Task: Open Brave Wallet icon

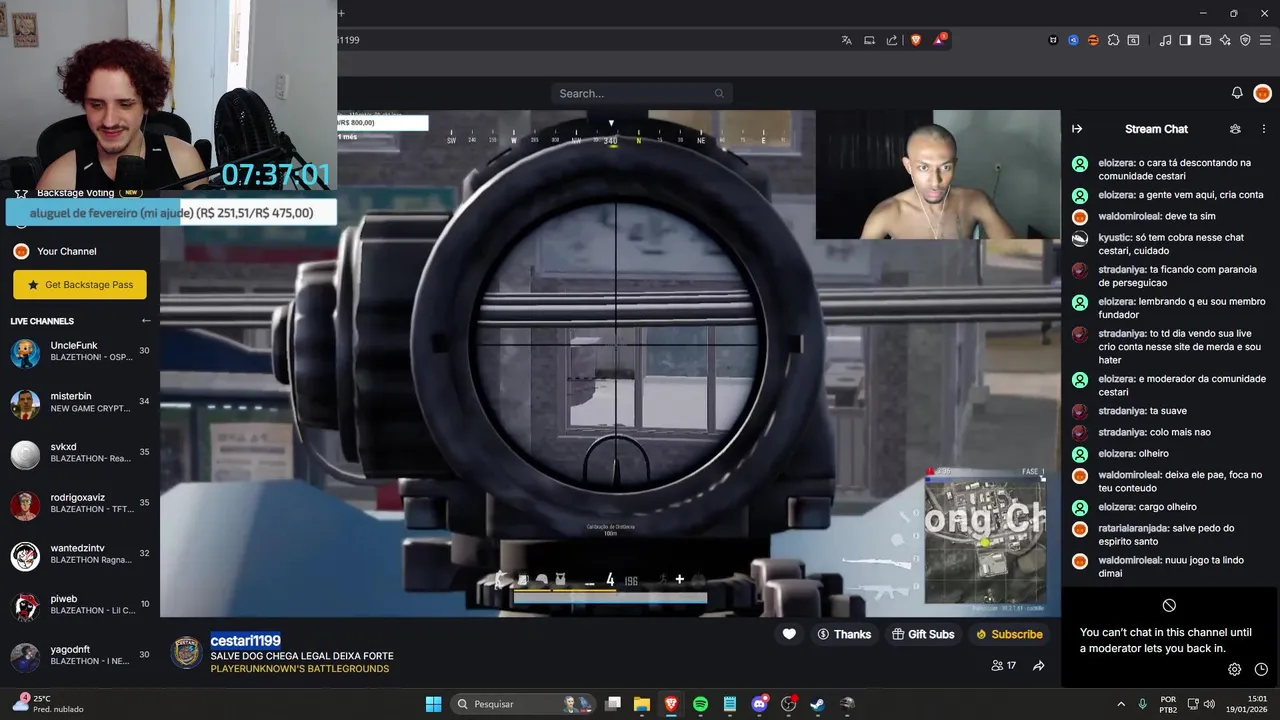Action: pos(1205,40)
